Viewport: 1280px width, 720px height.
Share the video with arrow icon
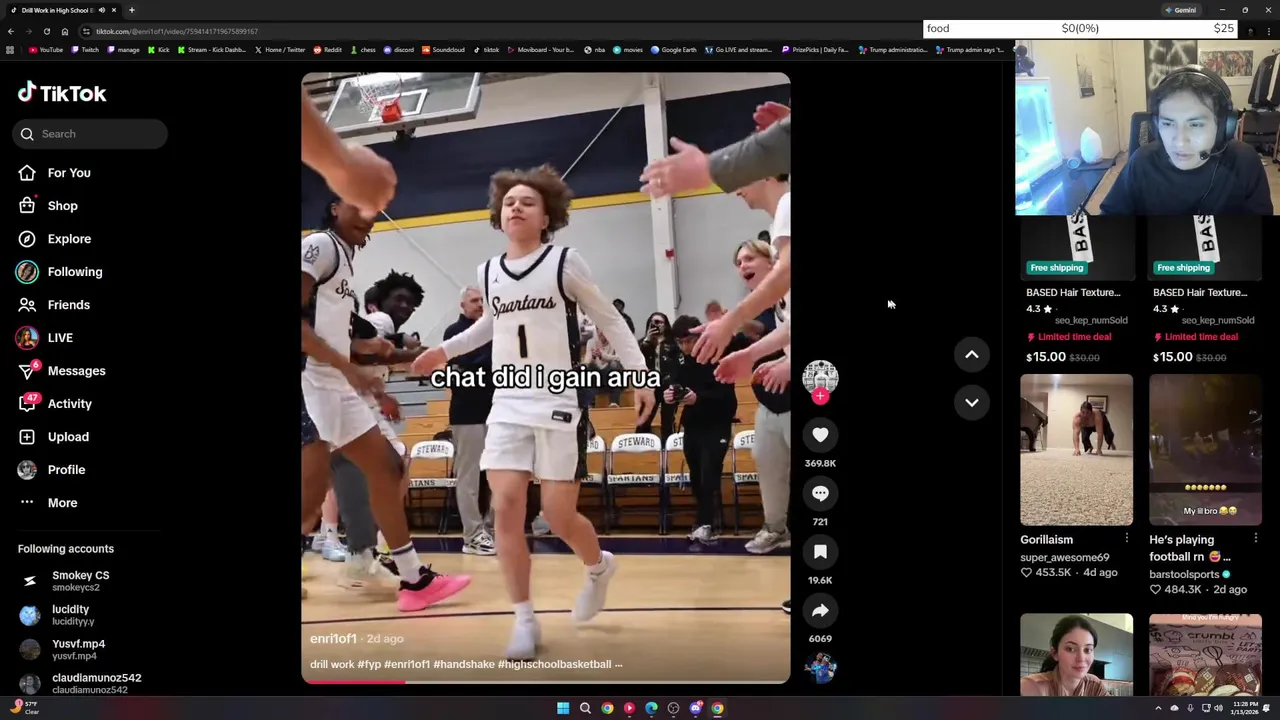tap(820, 610)
